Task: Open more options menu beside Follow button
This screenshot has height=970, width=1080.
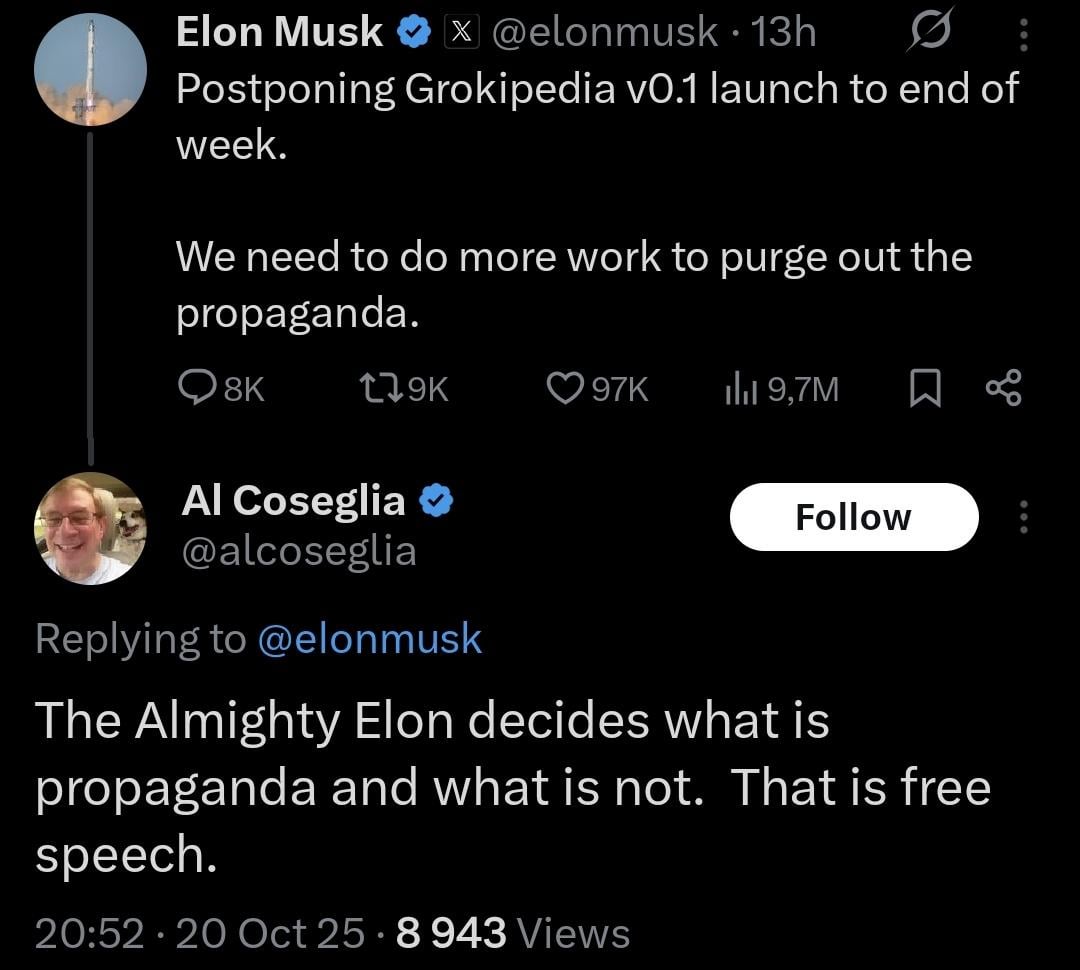Action: (x=1022, y=517)
